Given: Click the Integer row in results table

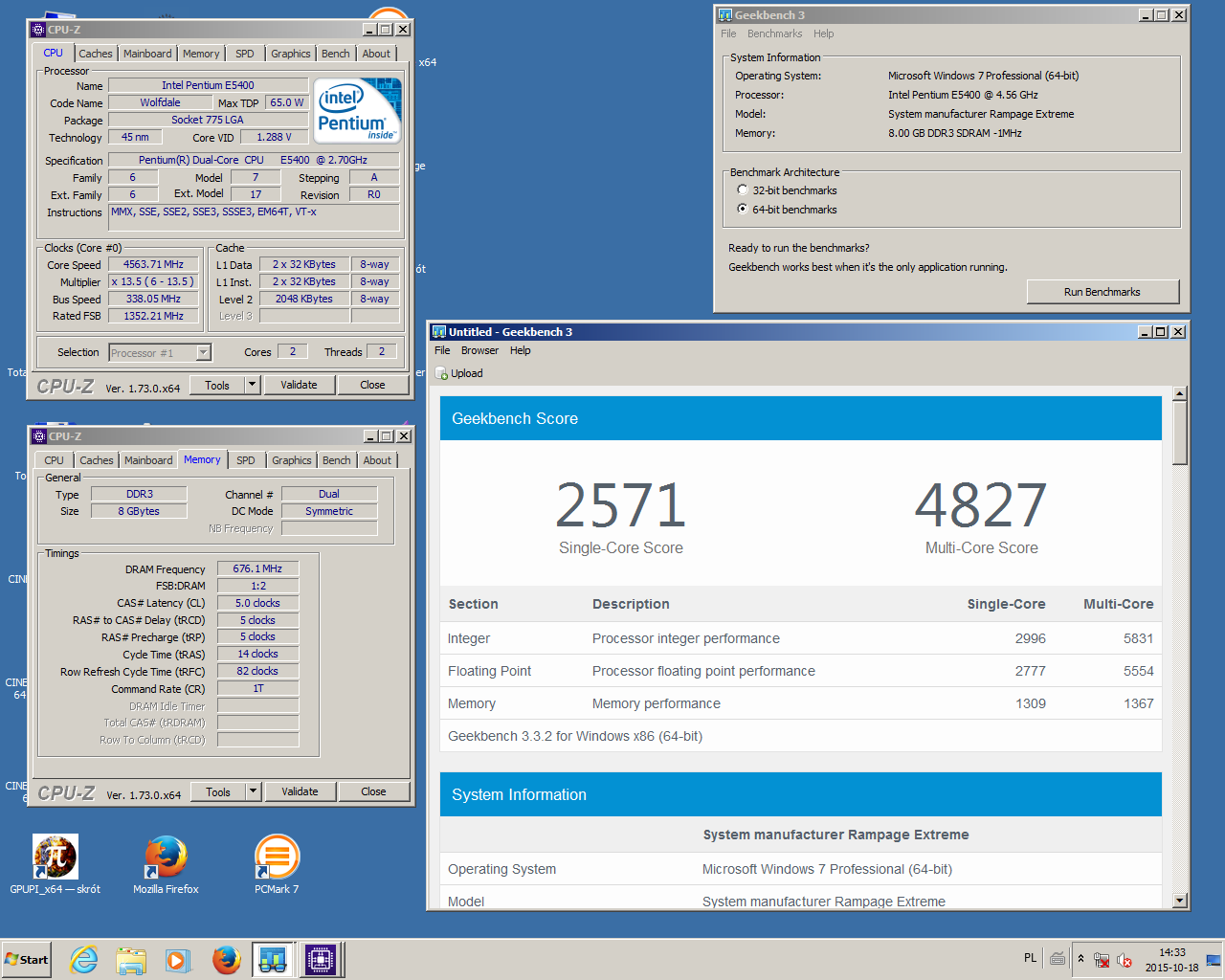Looking at the screenshot, I should point(801,638).
